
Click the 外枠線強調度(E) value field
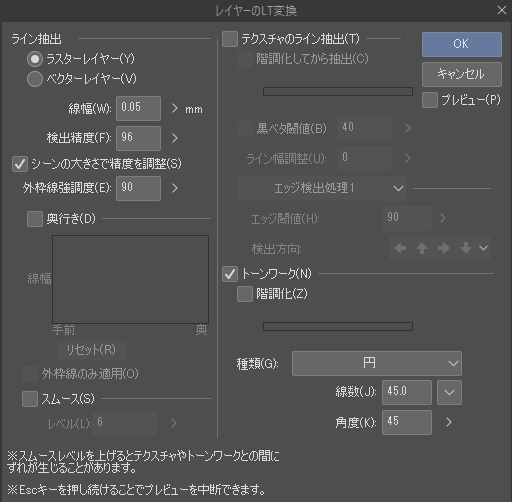pyautogui.click(x=138, y=188)
